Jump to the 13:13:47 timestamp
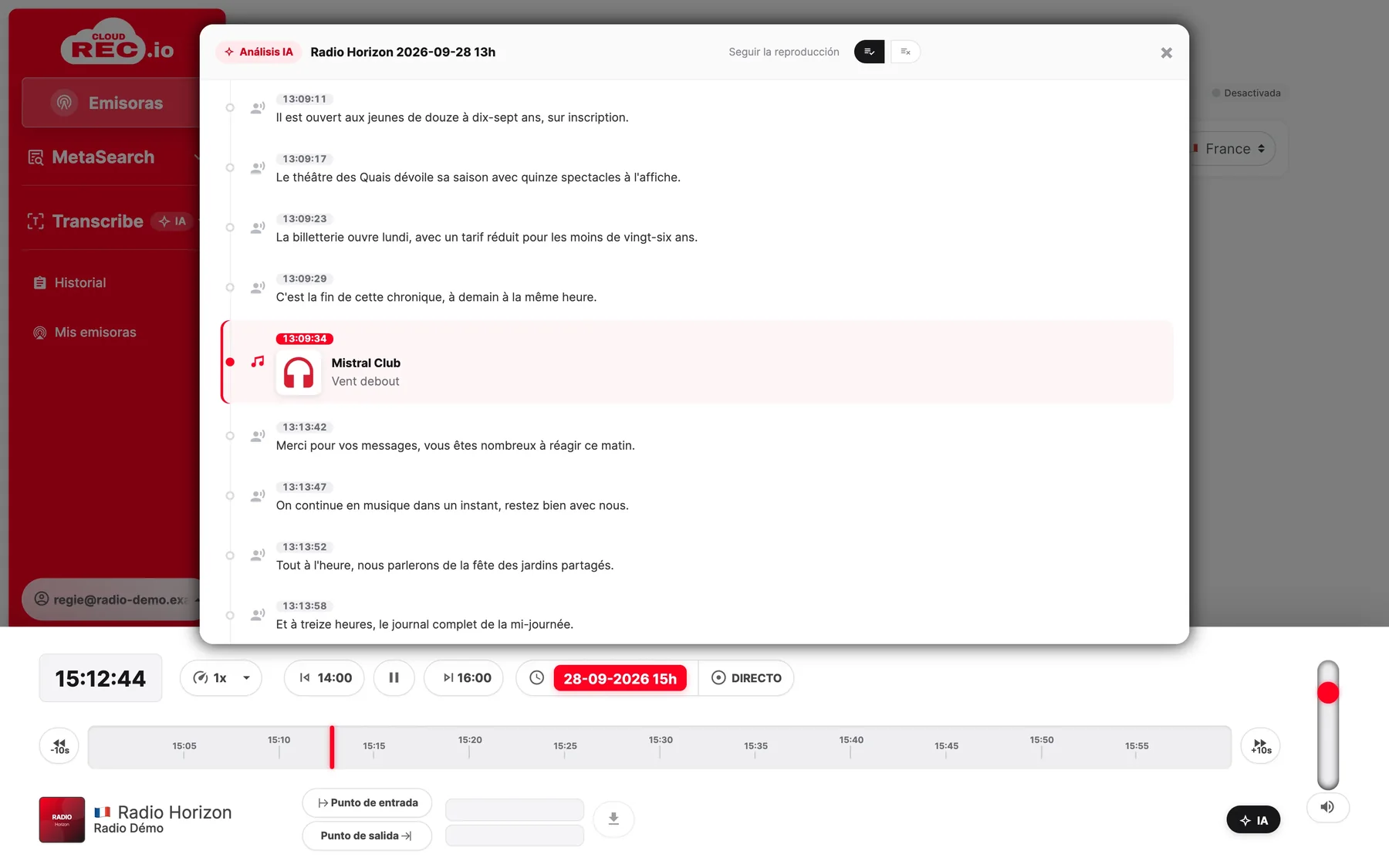The width and height of the screenshot is (1389, 868). click(x=305, y=487)
